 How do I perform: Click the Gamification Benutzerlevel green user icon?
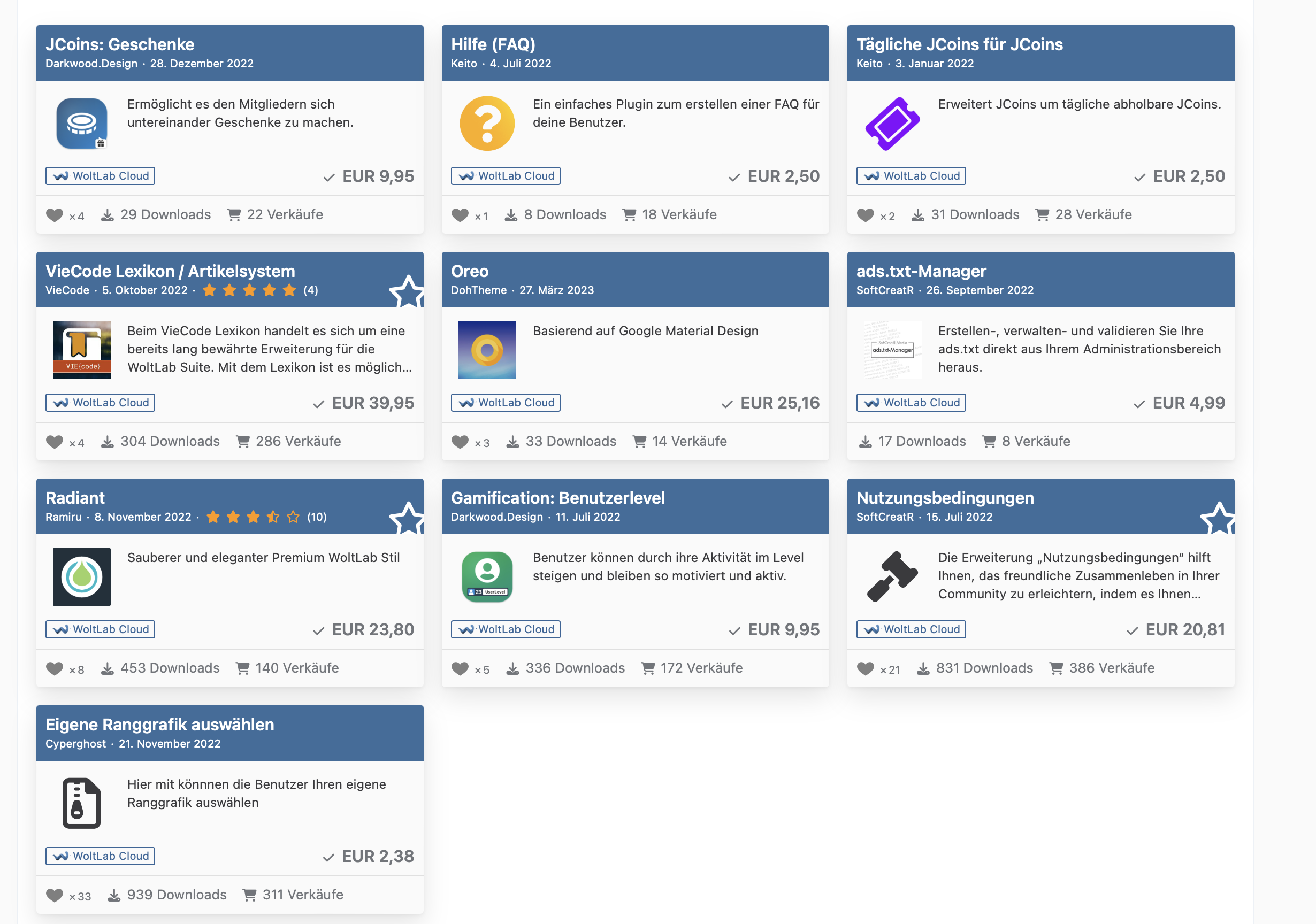(487, 577)
